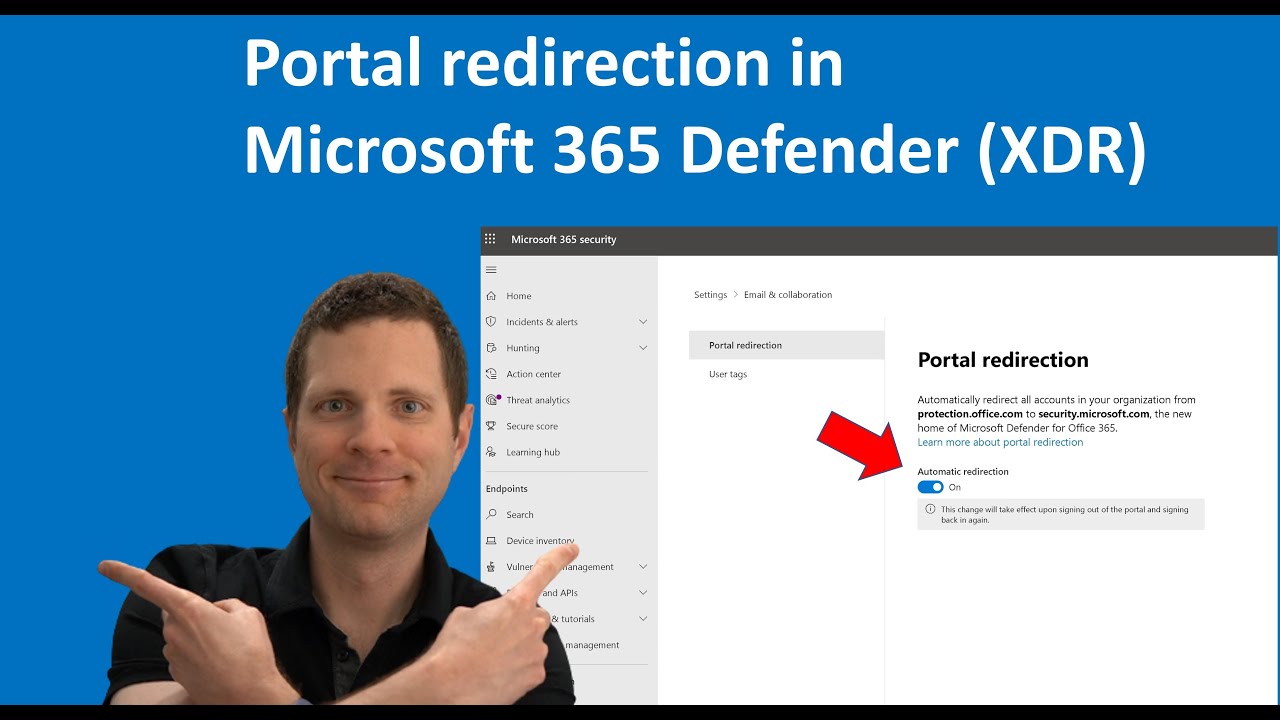Turn off the Automatic redirection toggle

coord(930,487)
